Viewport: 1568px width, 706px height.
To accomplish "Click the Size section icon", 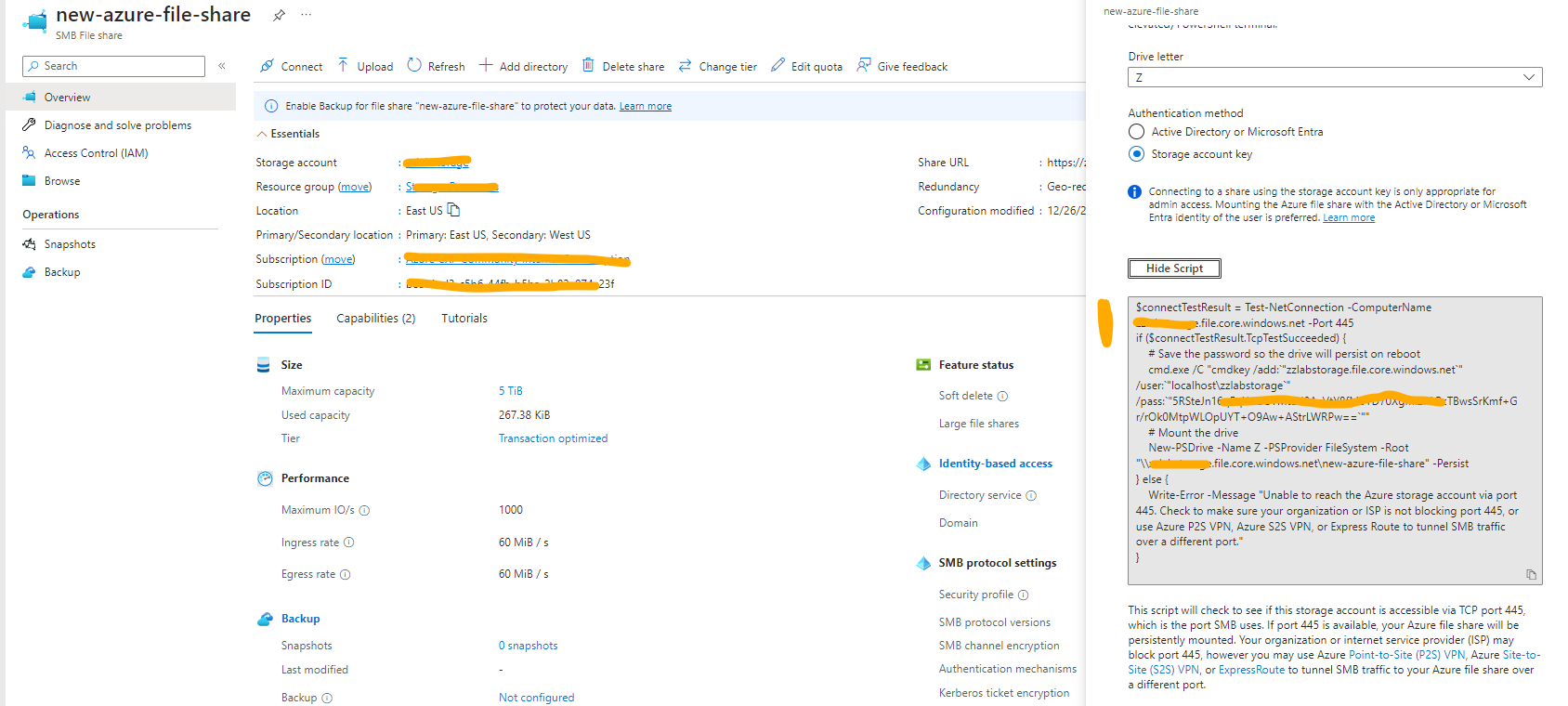I will [264, 365].
